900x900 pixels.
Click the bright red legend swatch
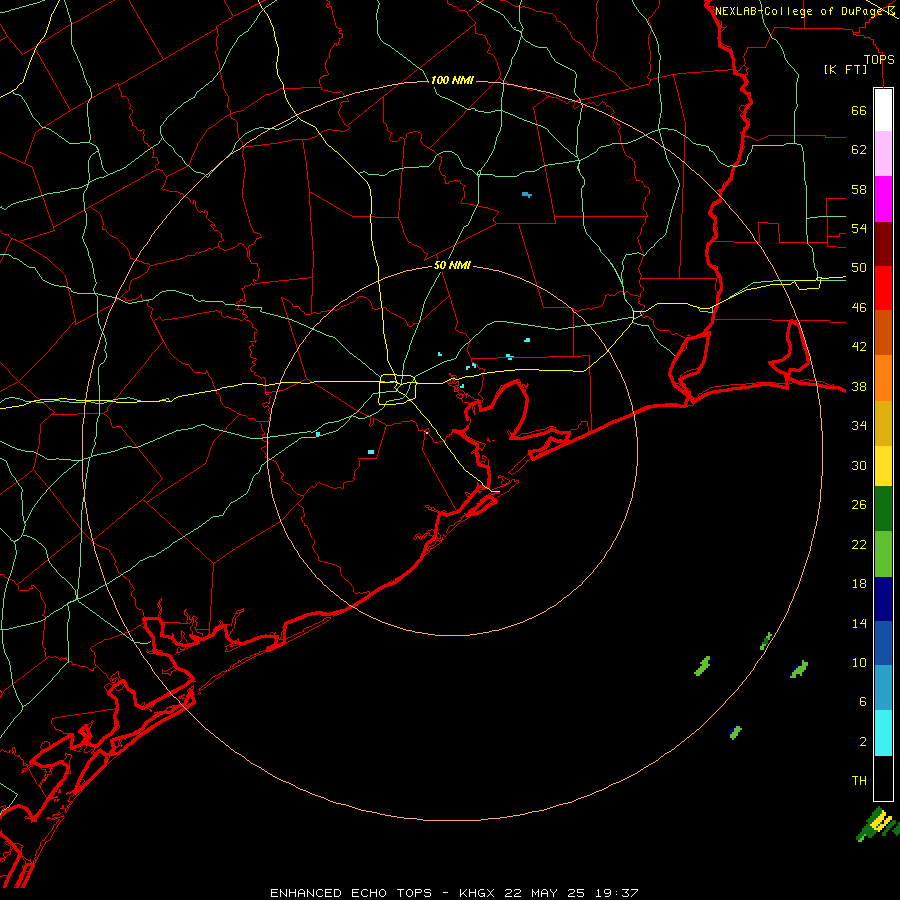pos(883,288)
